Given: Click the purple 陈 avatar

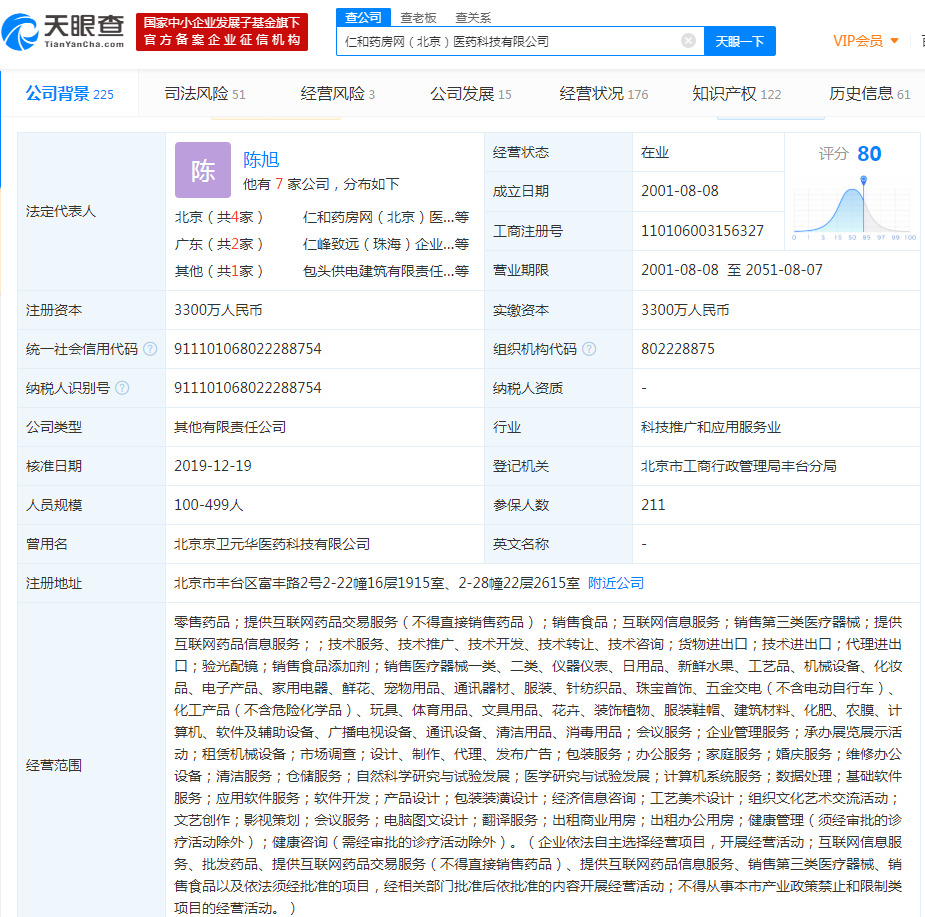Looking at the screenshot, I should pyautogui.click(x=203, y=170).
